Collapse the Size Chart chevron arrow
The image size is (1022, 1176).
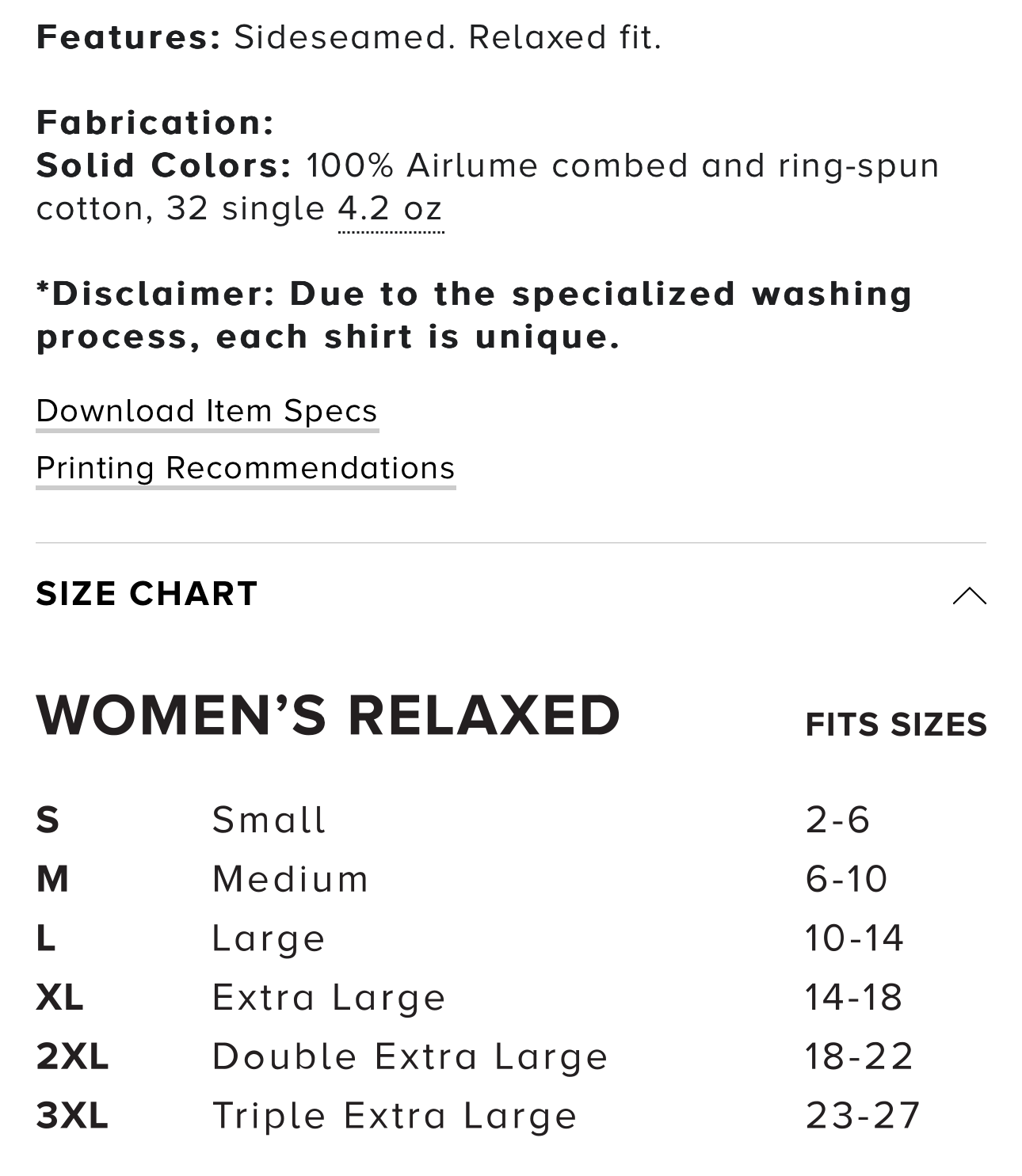point(969,596)
